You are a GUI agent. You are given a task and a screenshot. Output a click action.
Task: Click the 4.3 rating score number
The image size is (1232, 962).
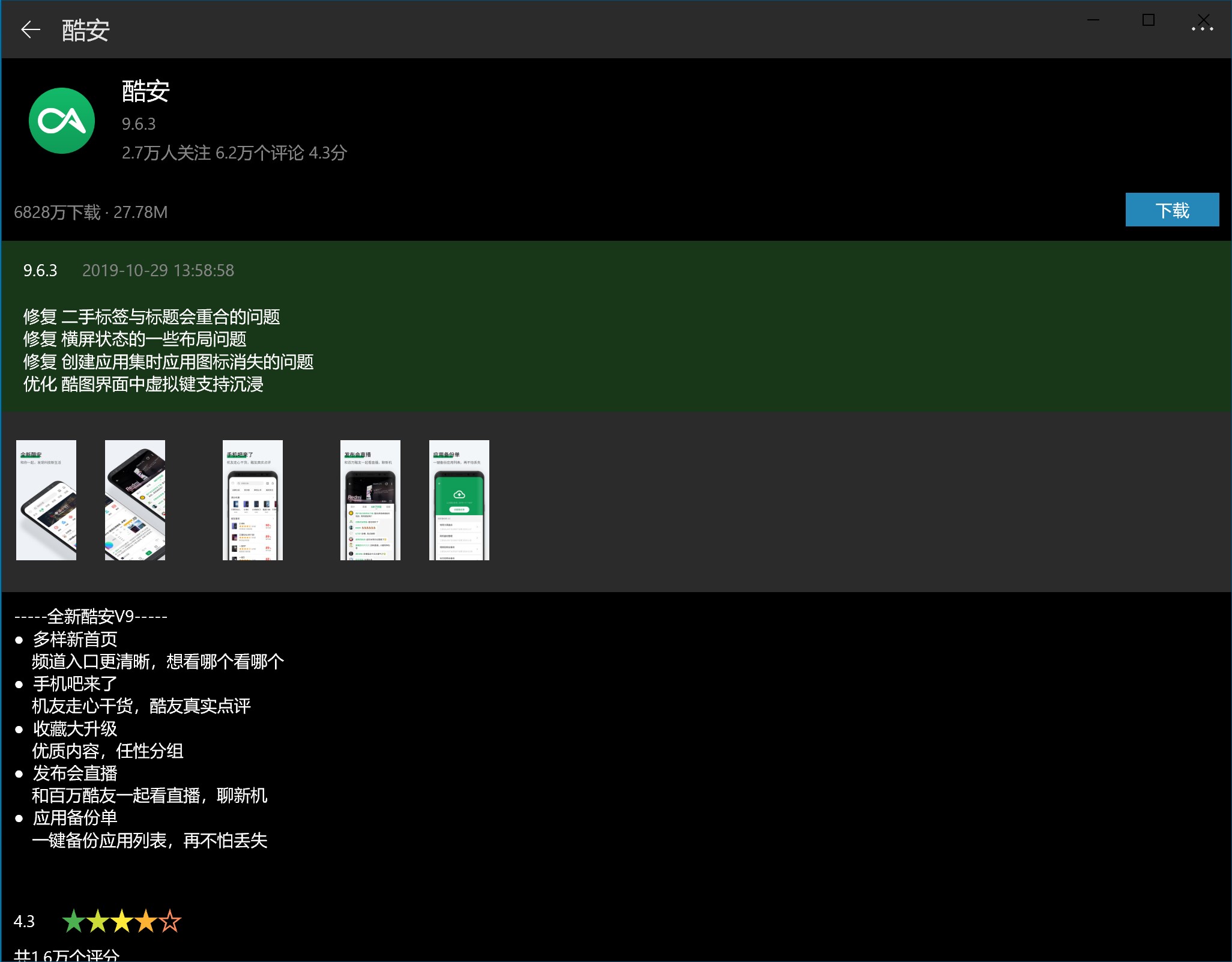[x=24, y=922]
